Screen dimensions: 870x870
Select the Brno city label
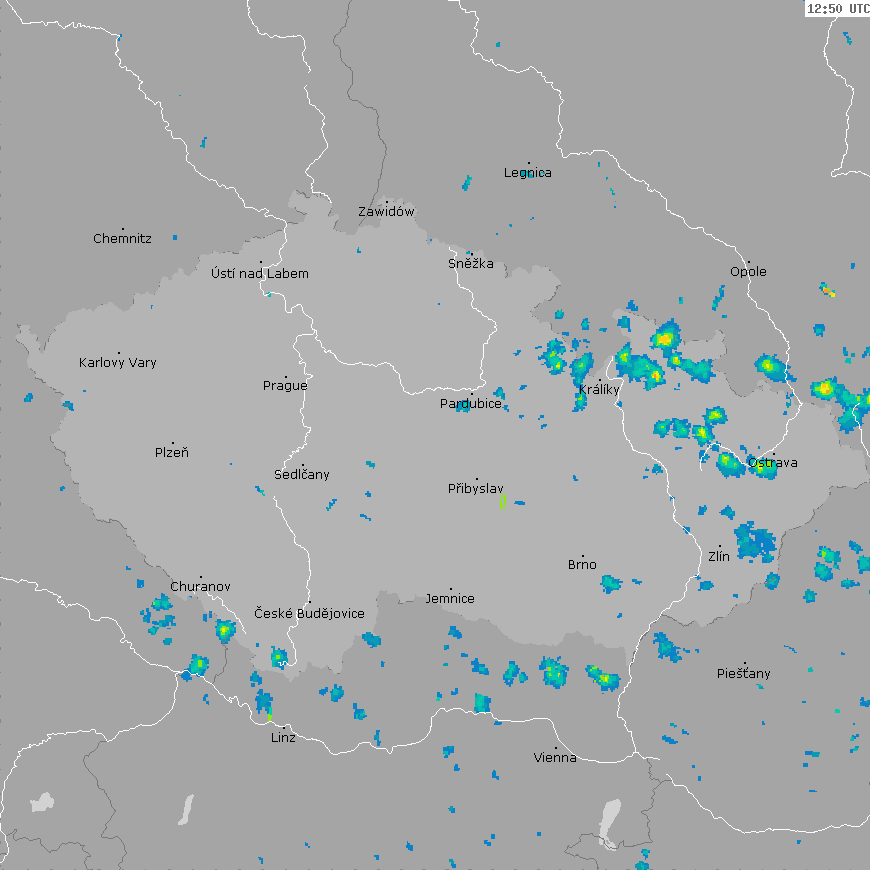click(x=582, y=565)
